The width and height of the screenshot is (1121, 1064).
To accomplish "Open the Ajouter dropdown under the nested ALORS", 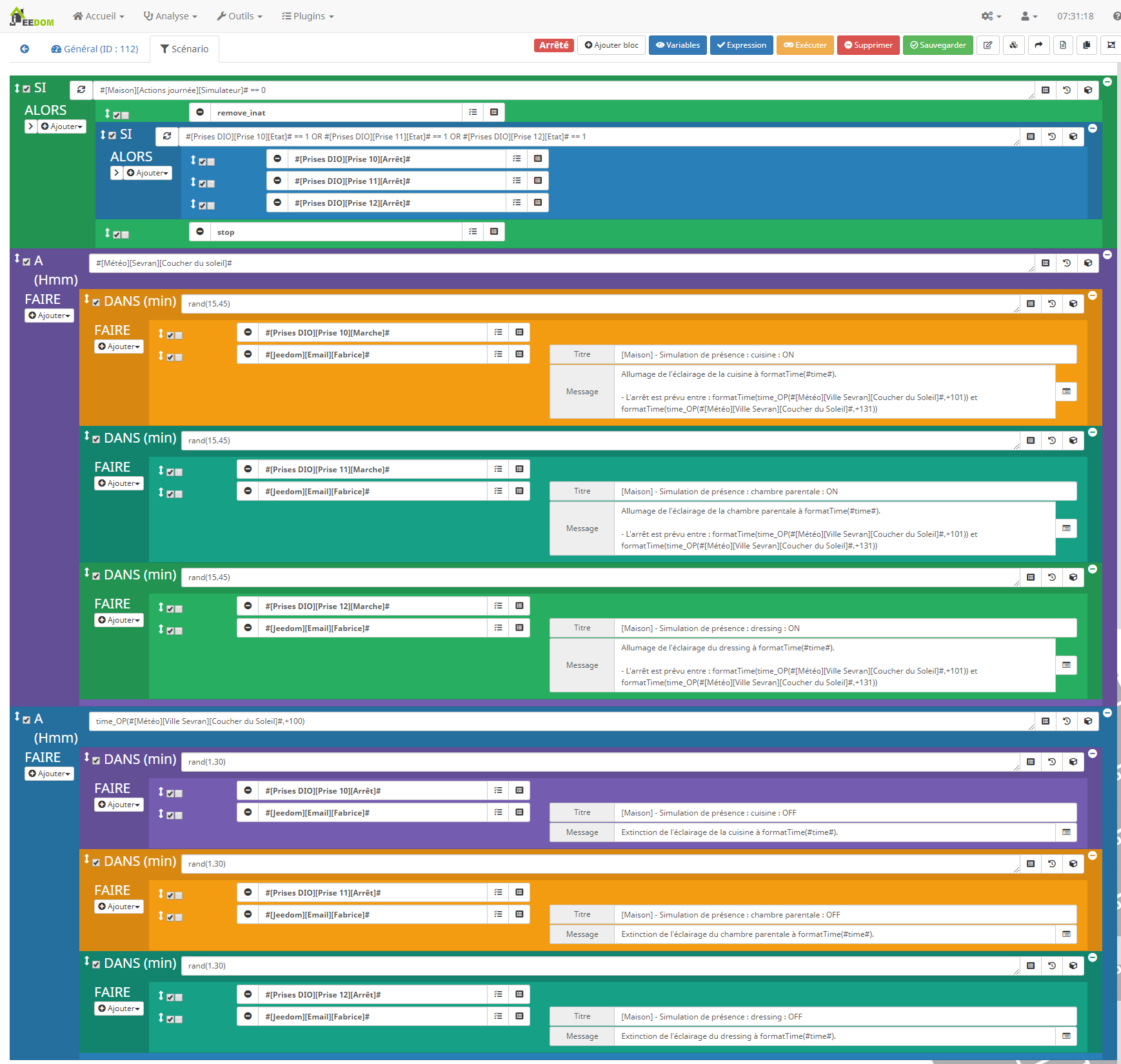I will pos(148,173).
